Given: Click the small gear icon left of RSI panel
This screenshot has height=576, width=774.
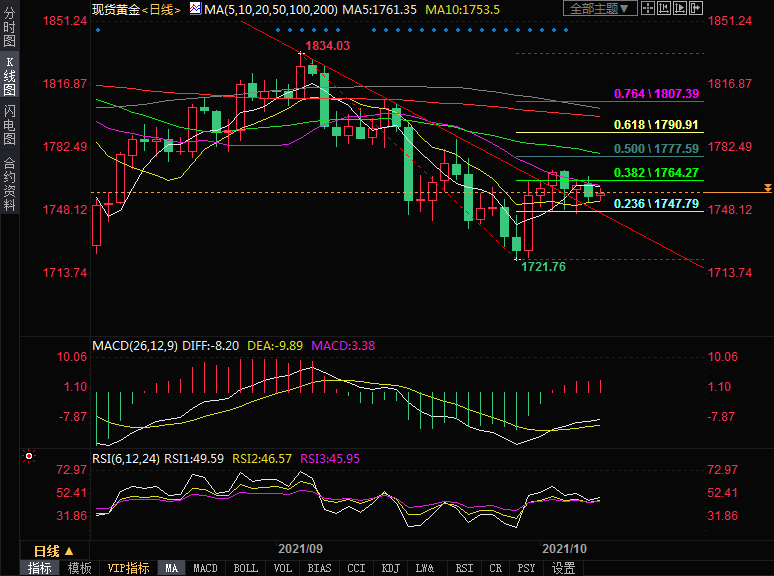Looking at the screenshot, I should click(29, 457).
